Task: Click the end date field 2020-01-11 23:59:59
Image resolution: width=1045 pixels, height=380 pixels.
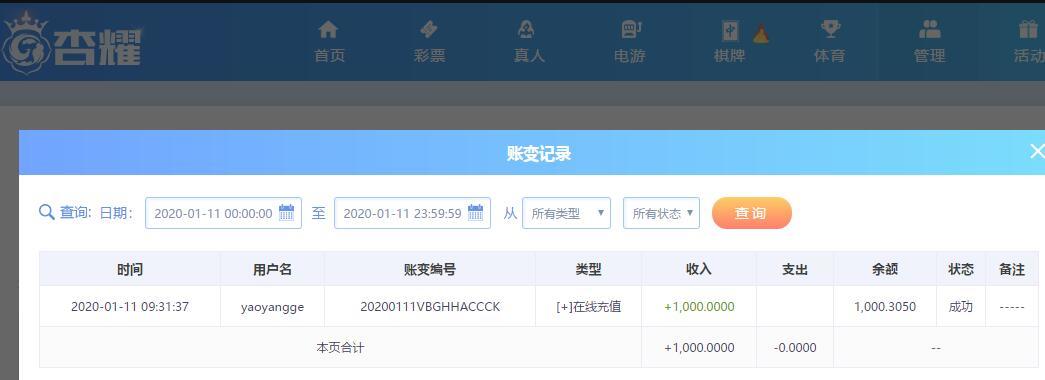Action: 413,213
